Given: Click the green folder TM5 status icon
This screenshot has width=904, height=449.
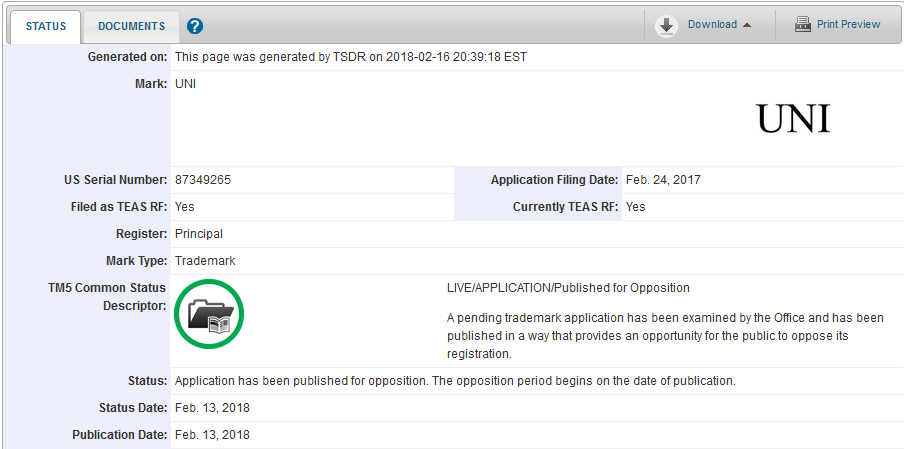Looking at the screenshot, I should (x=209, y=314).
